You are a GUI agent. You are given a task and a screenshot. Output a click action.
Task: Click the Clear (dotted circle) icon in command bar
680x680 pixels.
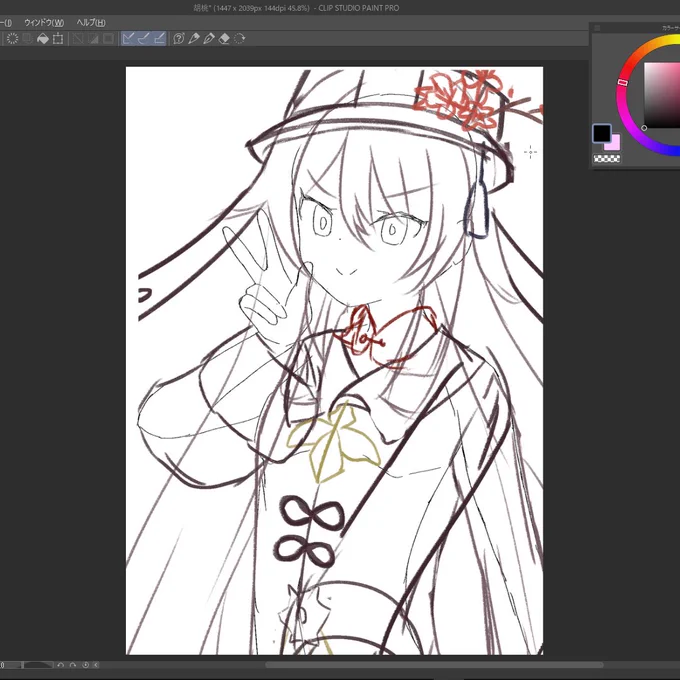[x=12, y=39]
